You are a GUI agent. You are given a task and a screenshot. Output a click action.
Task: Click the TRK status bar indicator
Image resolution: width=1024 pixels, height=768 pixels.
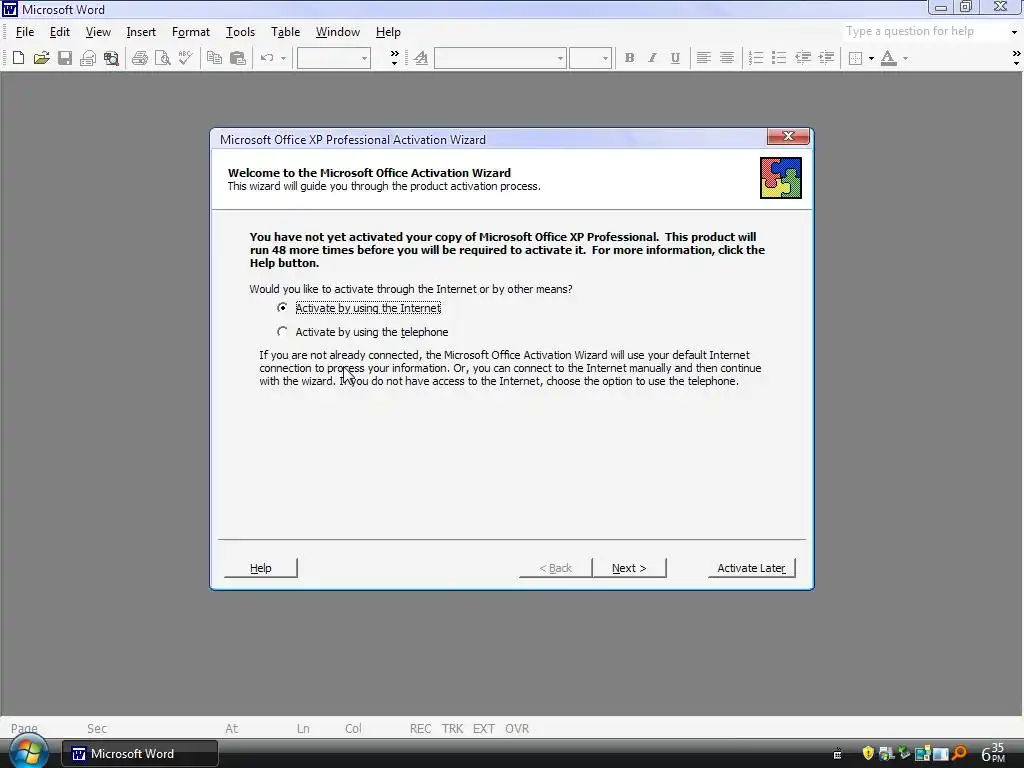[452, 728]
